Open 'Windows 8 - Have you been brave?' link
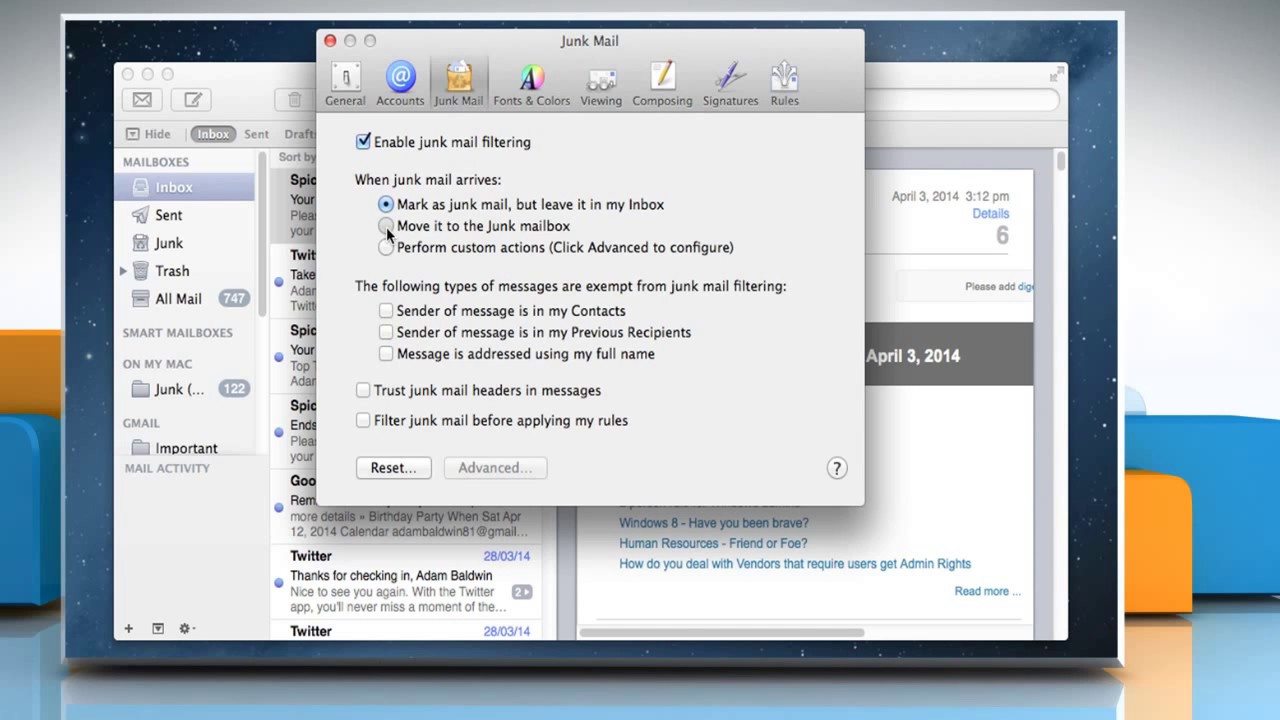This screenshot has height=720, width=1280. pos(714,523)
